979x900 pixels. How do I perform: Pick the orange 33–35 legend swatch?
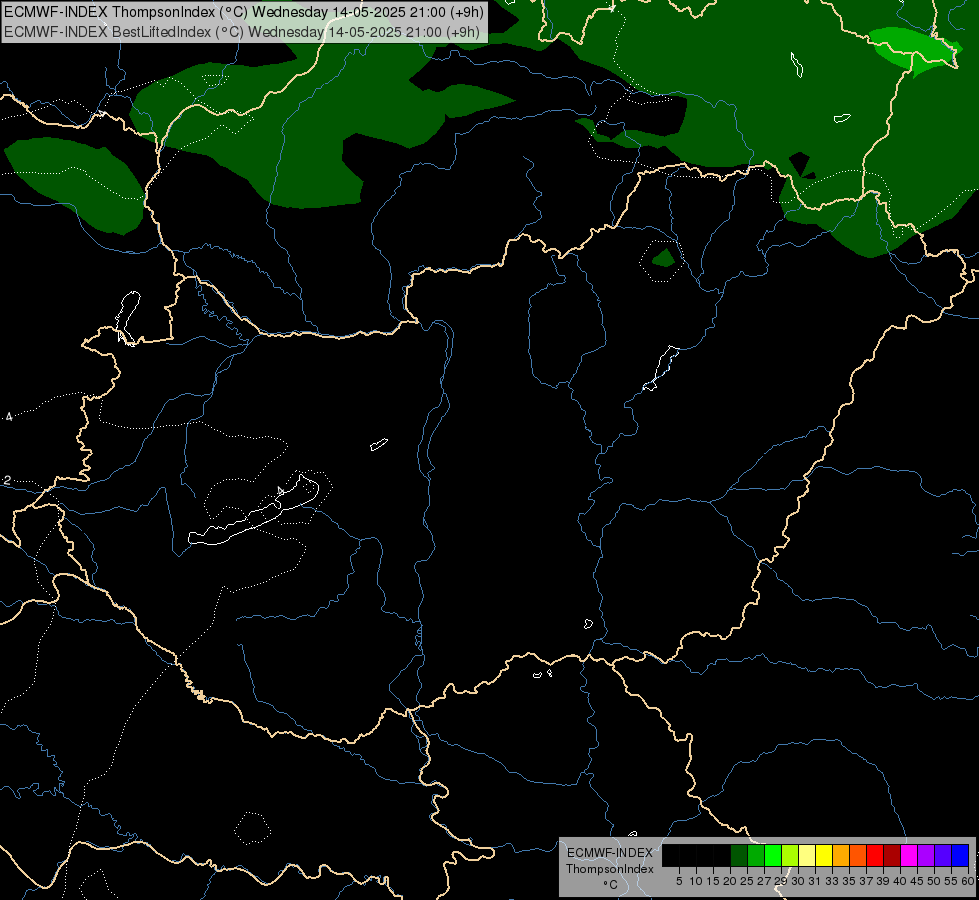(x=841, y=855)
